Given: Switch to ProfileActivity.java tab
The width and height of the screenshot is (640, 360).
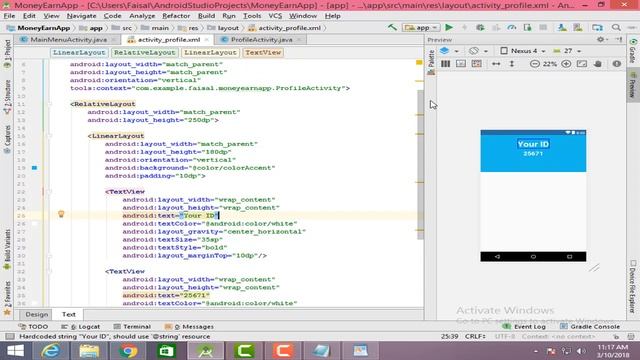Looking at the screenshot, I should tap(261, 40).
